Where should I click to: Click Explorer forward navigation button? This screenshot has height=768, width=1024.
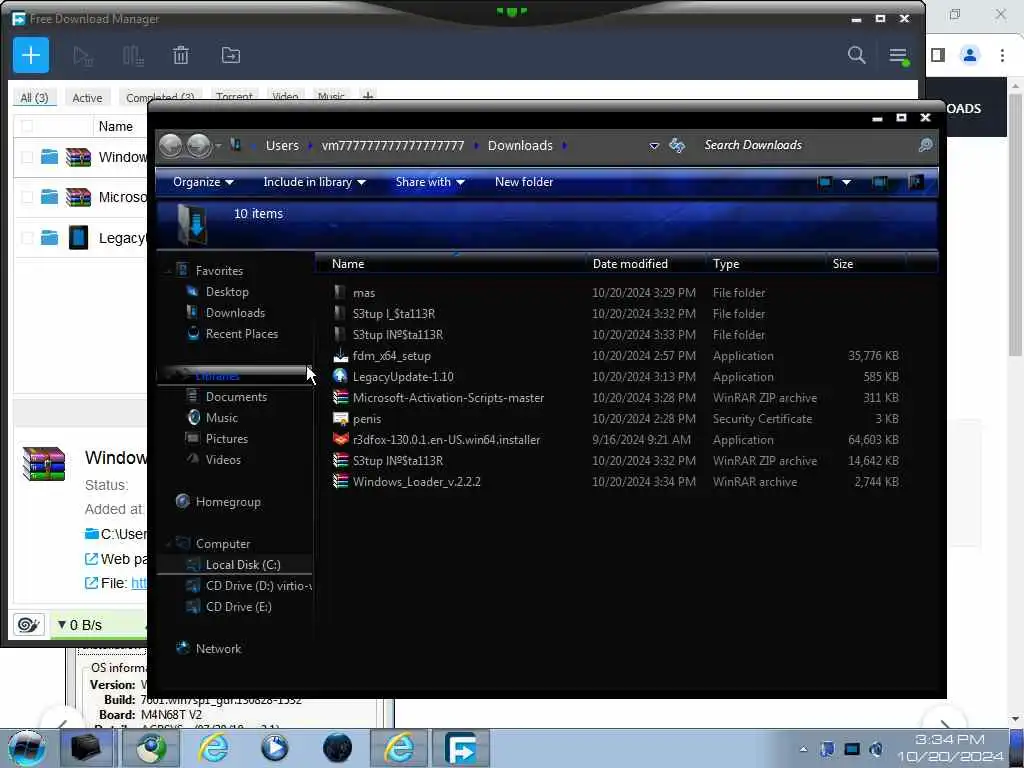click(199, 146)
